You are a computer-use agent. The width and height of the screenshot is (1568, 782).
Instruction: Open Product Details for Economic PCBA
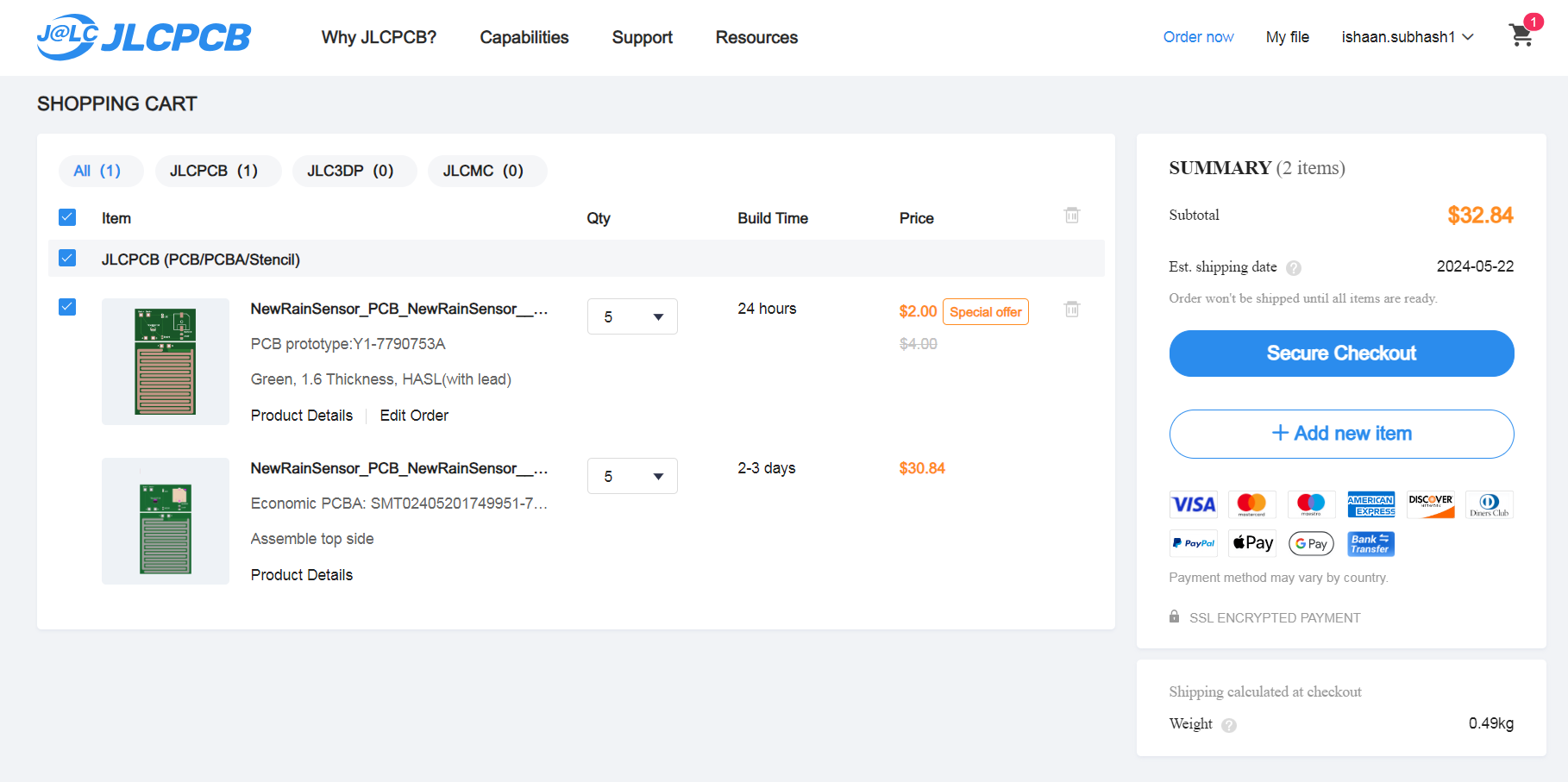coord(302,575)
